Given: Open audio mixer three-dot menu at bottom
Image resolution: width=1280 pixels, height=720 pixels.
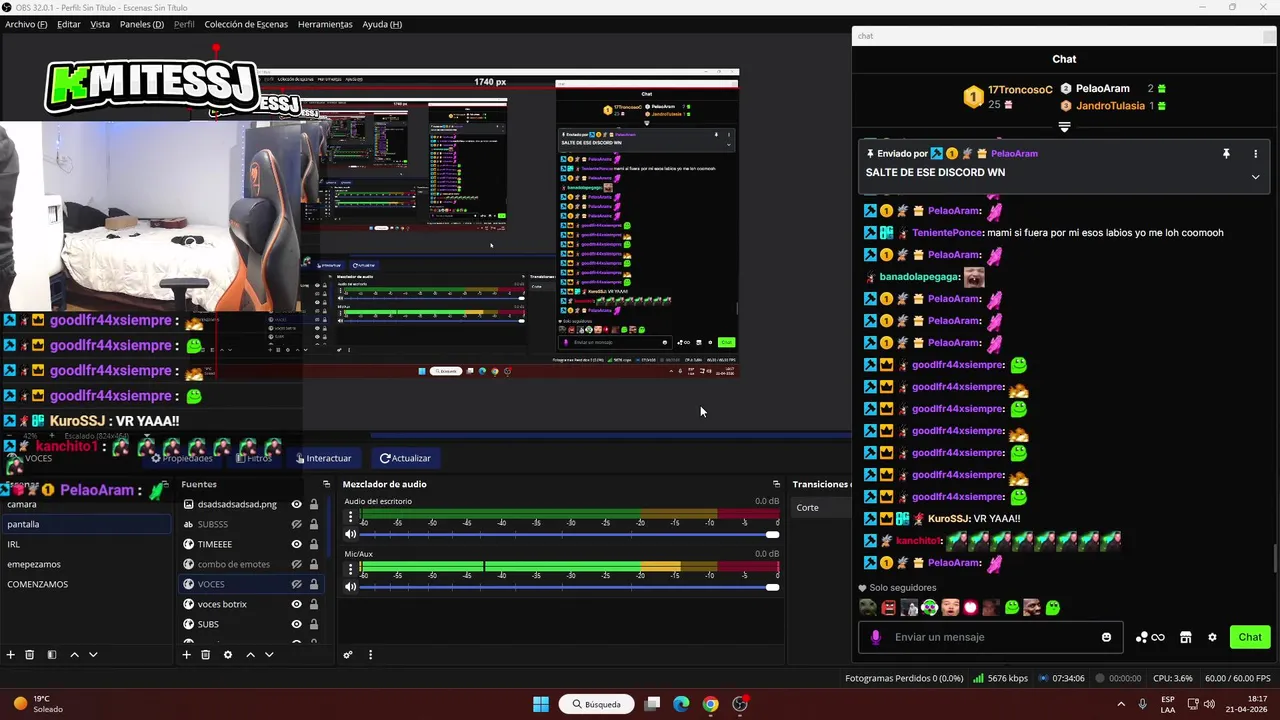Looking at the screenshot, I should [370, 655].
